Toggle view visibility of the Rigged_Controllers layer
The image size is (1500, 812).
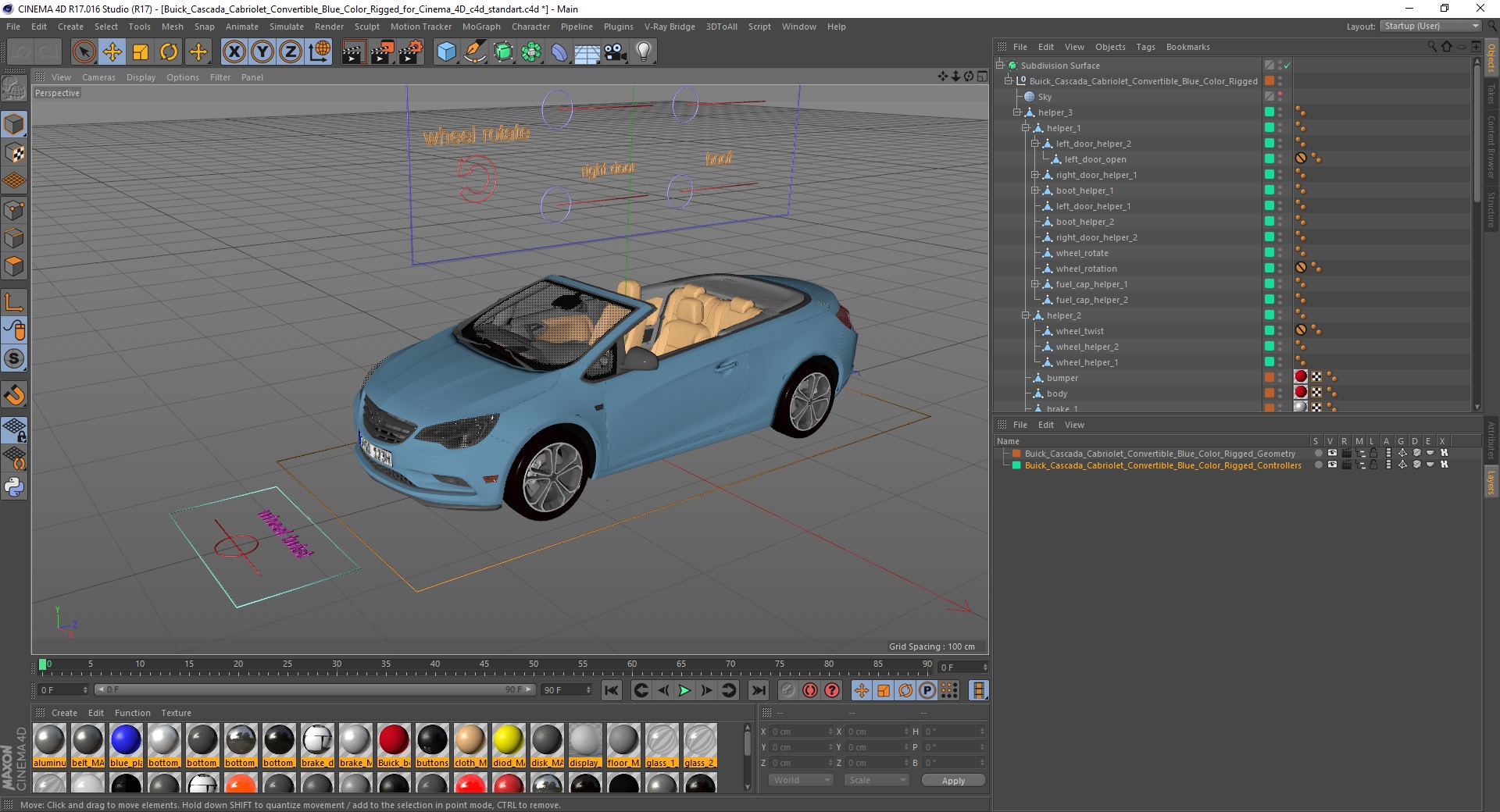point(1332,465)
